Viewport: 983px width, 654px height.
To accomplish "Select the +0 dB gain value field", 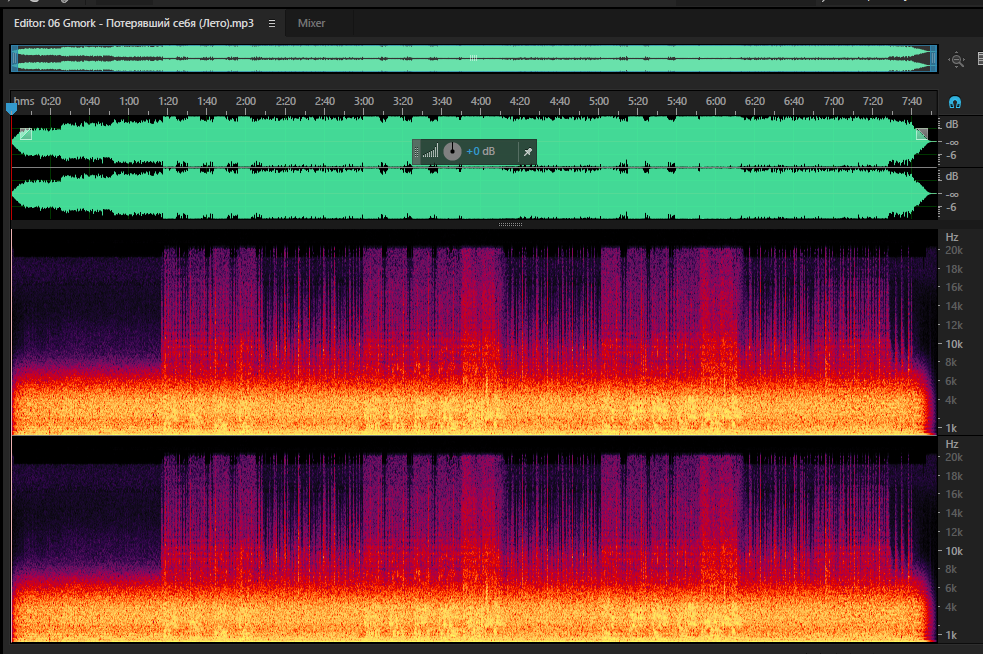I will pyautogui.click(x=481, y=151).
